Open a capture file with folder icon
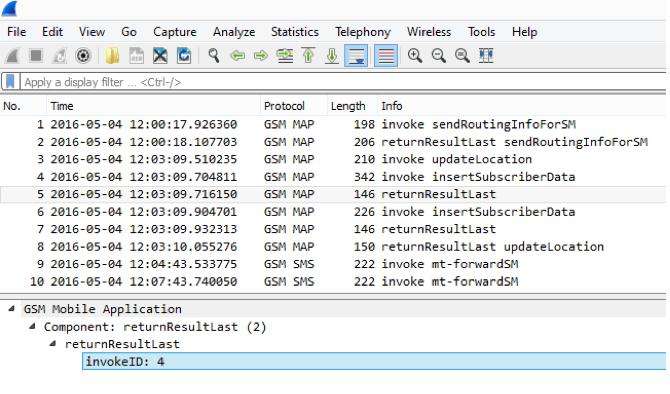The image size is (670, 394). [112, 56]
